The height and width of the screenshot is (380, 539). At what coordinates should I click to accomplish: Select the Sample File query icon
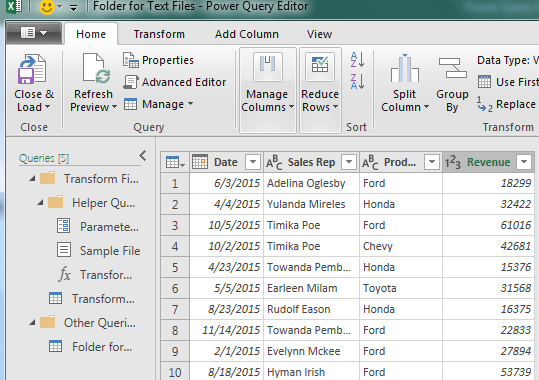tap(64, 250)
